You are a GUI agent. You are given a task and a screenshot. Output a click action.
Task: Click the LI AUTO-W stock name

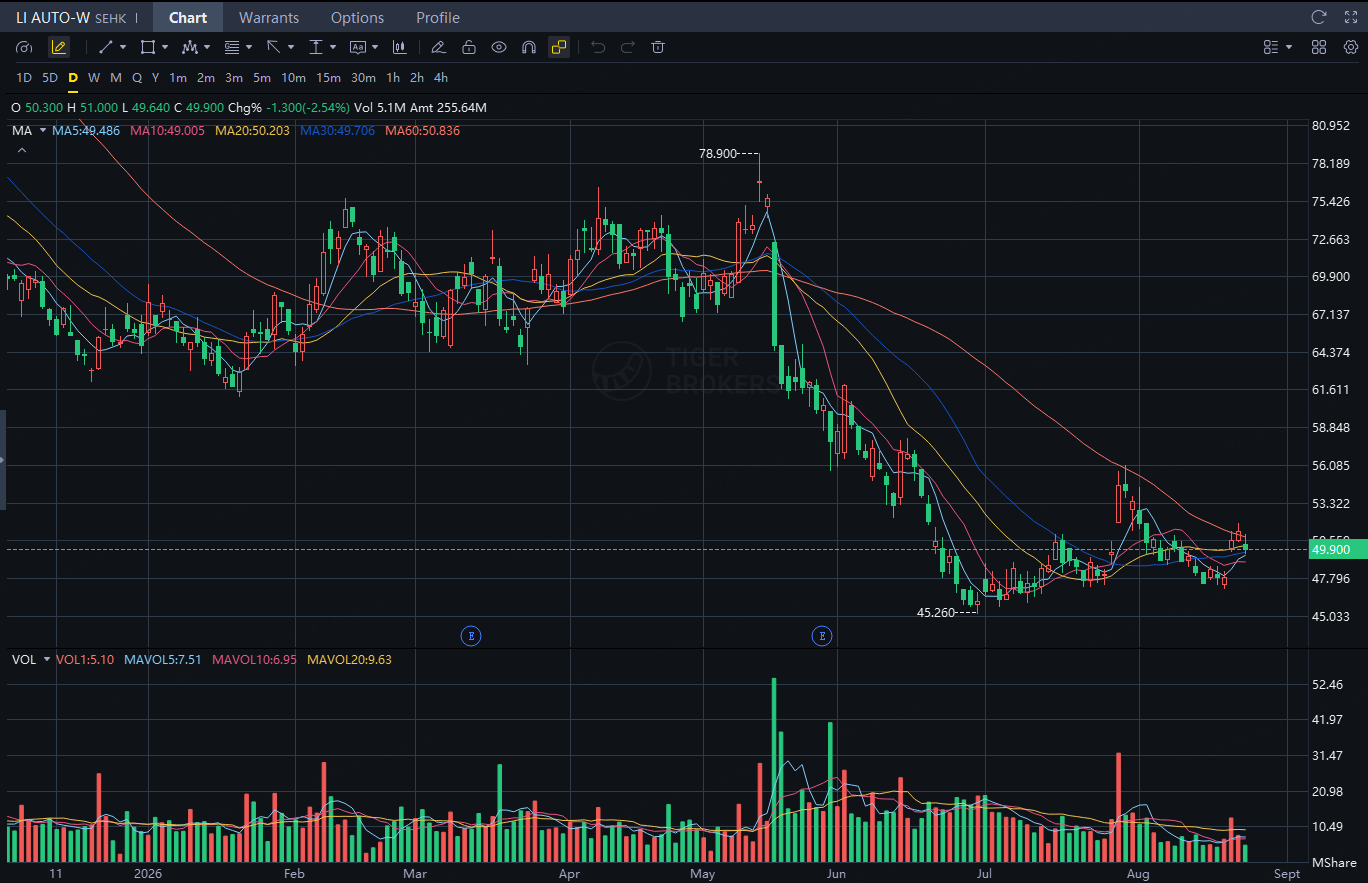(x=53, y=18)
